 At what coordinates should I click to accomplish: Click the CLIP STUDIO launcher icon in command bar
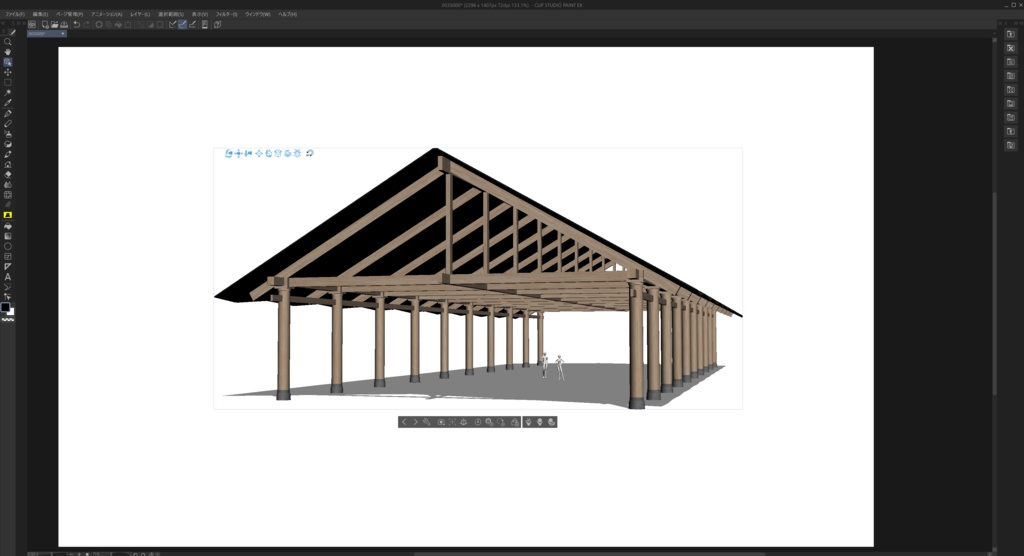pyautogui.click(x=31, y=25)
